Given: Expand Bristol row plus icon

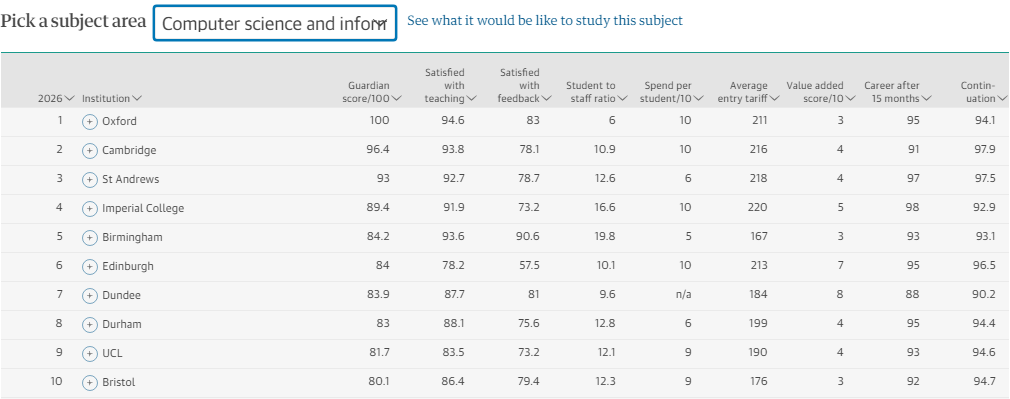Looking at the screenshot, I should coord(90,382).
